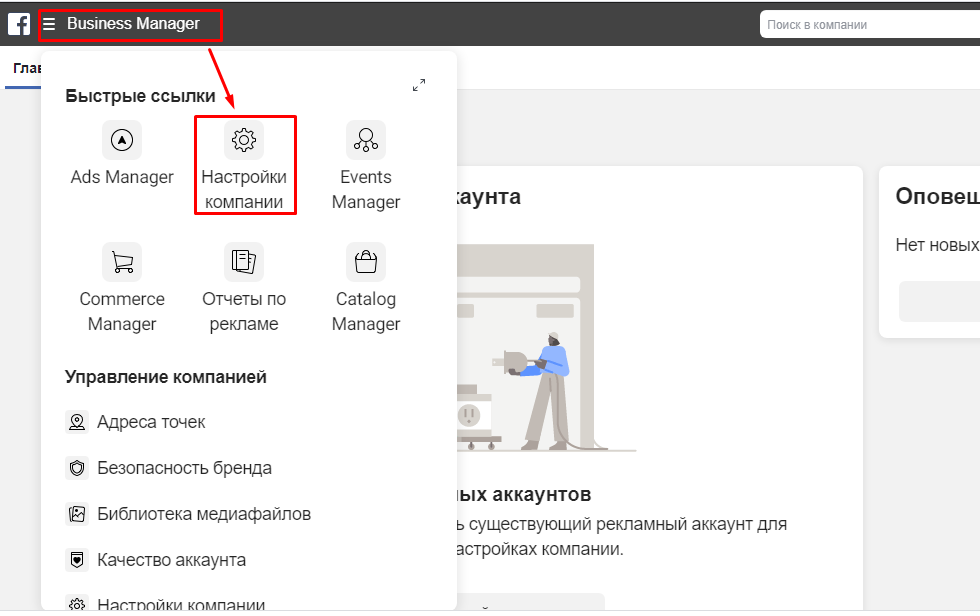Click the Facebook logo icon
The height and width of the screenshot is (616, 980).
click(19, 24)
